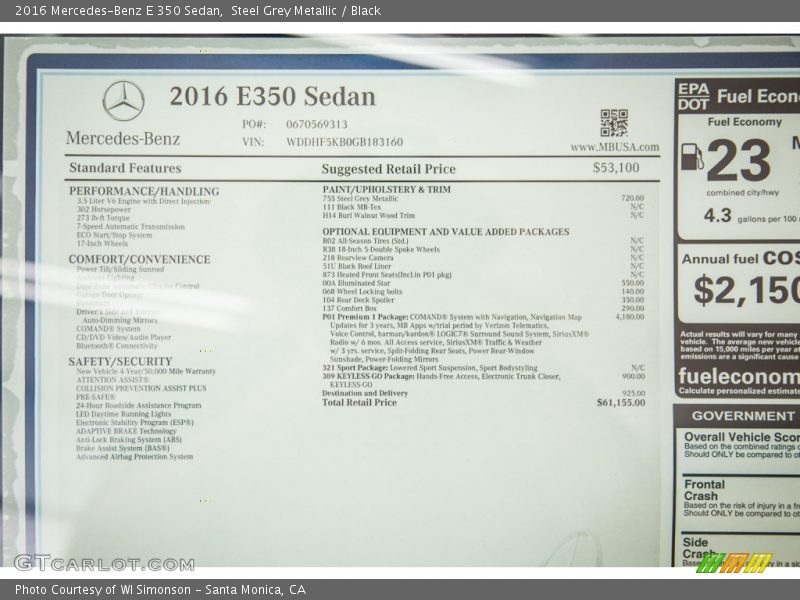Click the QR code above www.MBUSA.com
The image size is (800, 600).
tap(614, 123)
